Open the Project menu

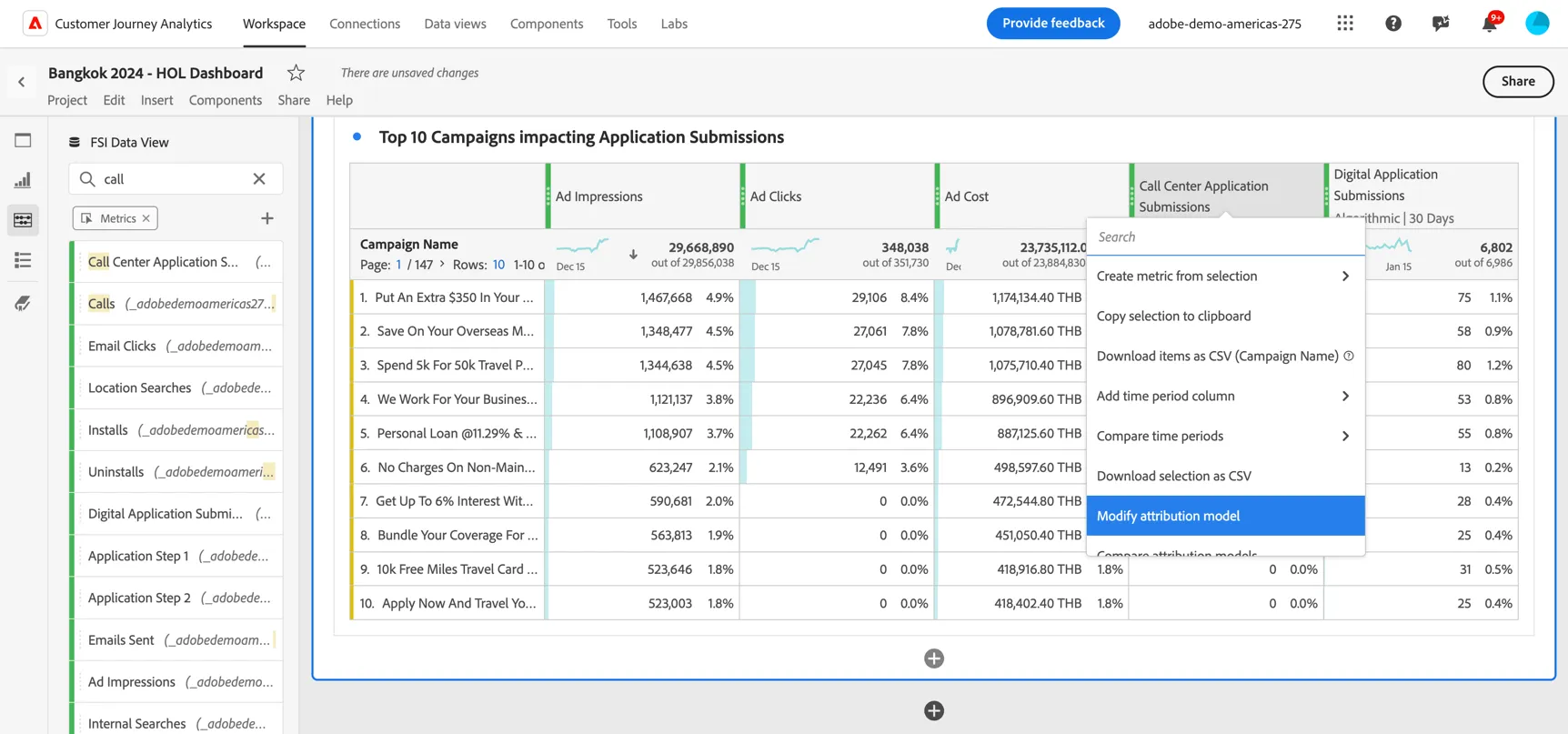[67, 100]
